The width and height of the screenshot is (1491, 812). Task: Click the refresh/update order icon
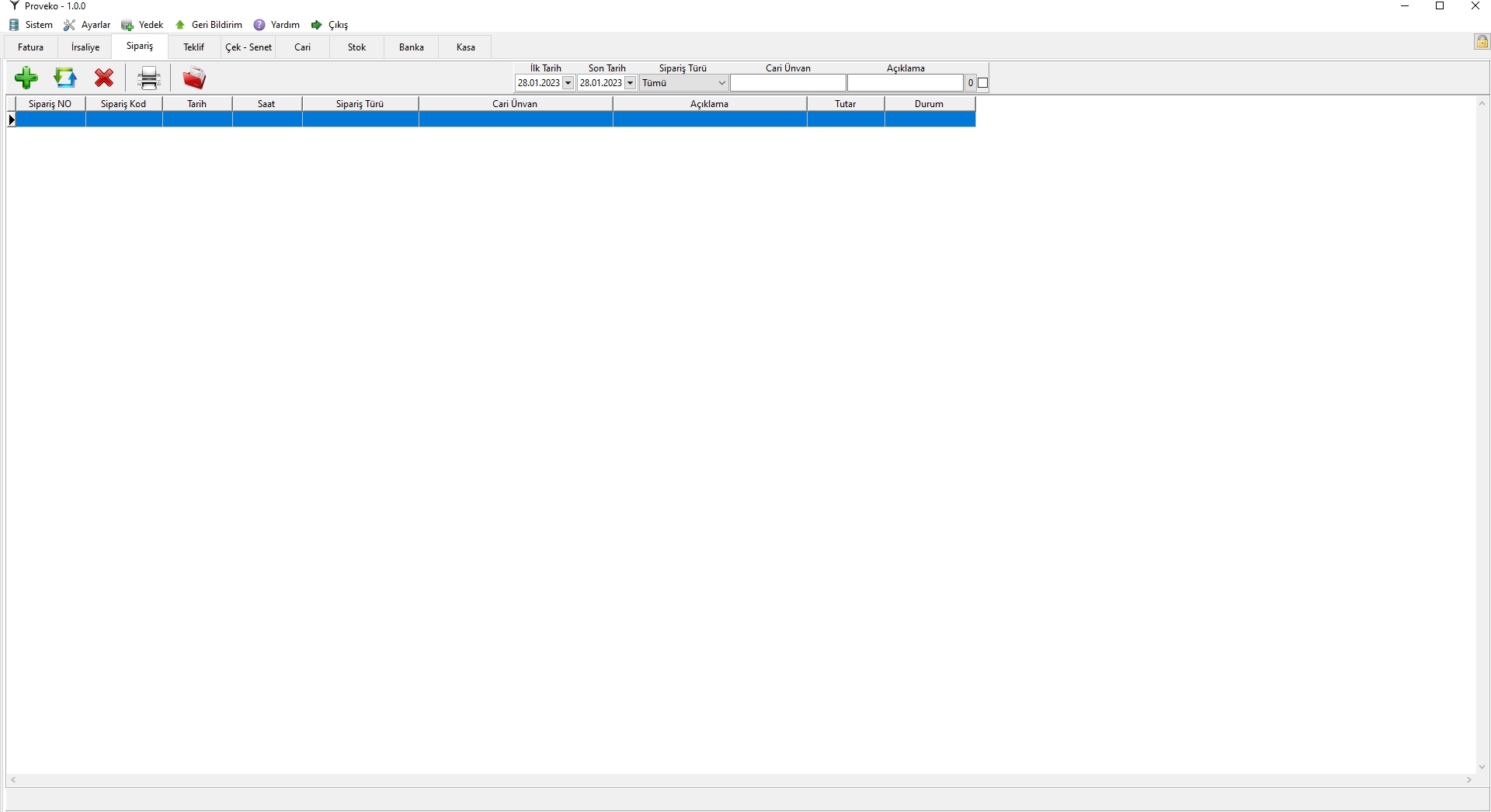point(65,78)
